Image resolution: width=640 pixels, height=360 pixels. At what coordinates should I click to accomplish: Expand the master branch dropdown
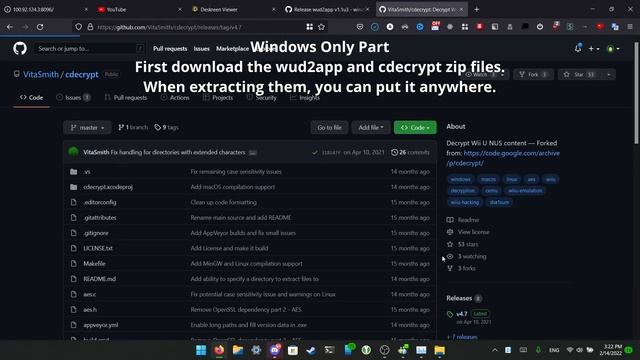click(x=87, y=128)
